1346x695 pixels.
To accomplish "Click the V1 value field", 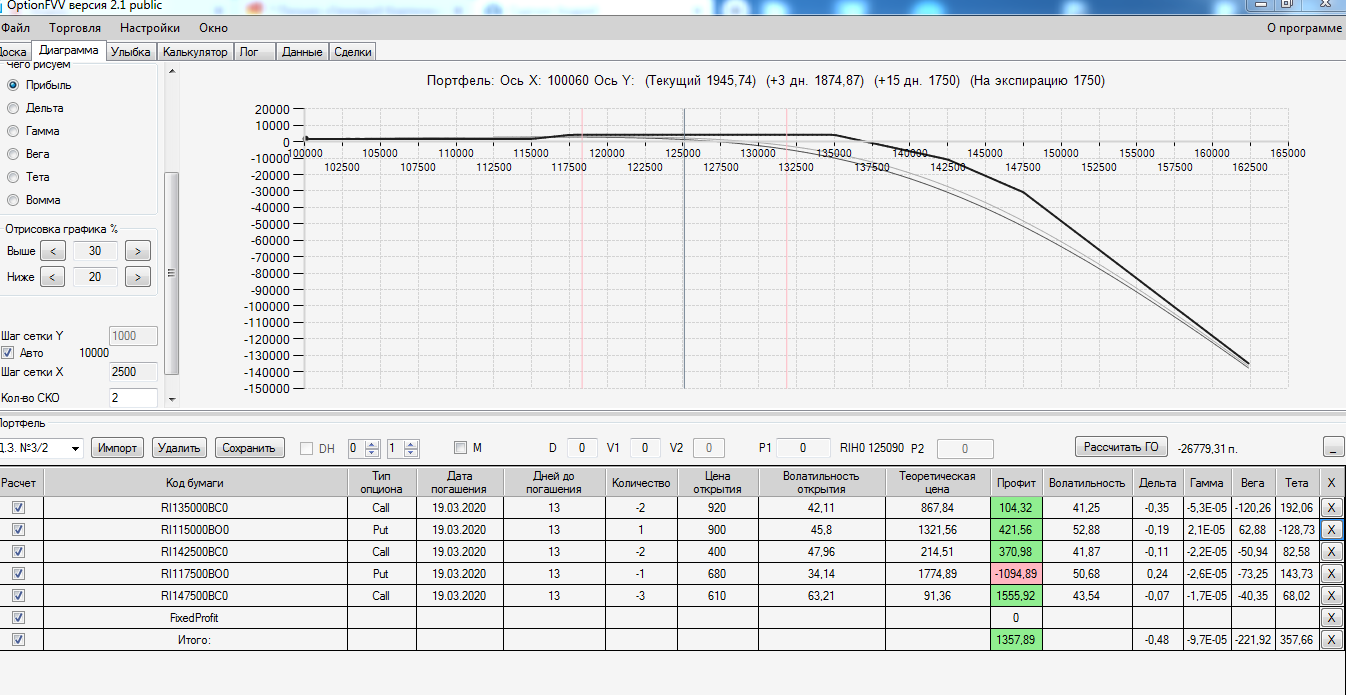I will [x=645, y=448].
